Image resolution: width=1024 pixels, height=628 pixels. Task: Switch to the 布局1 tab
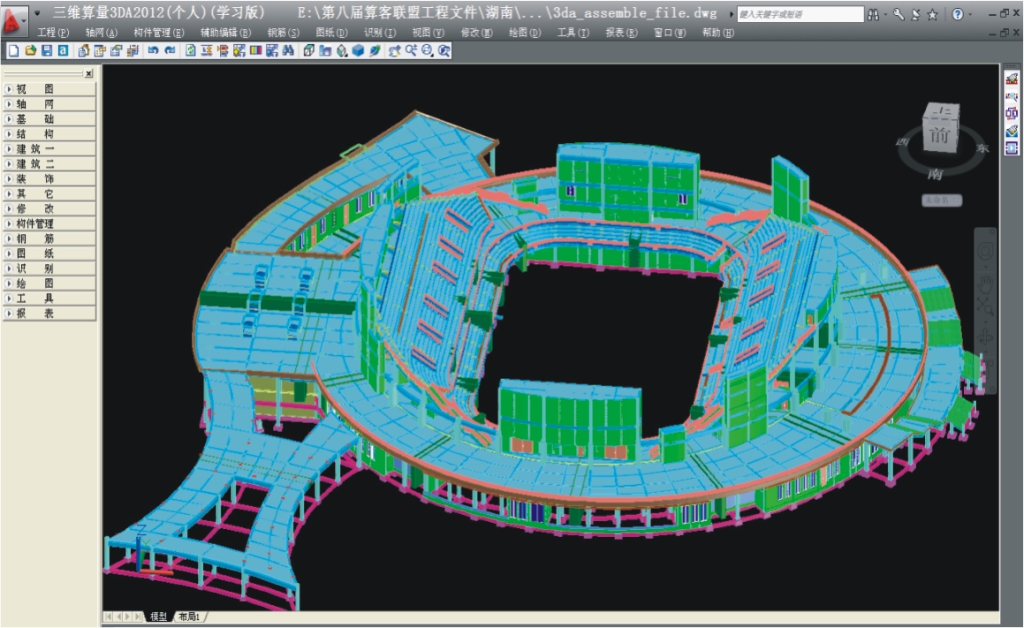(x=189, y=616)
